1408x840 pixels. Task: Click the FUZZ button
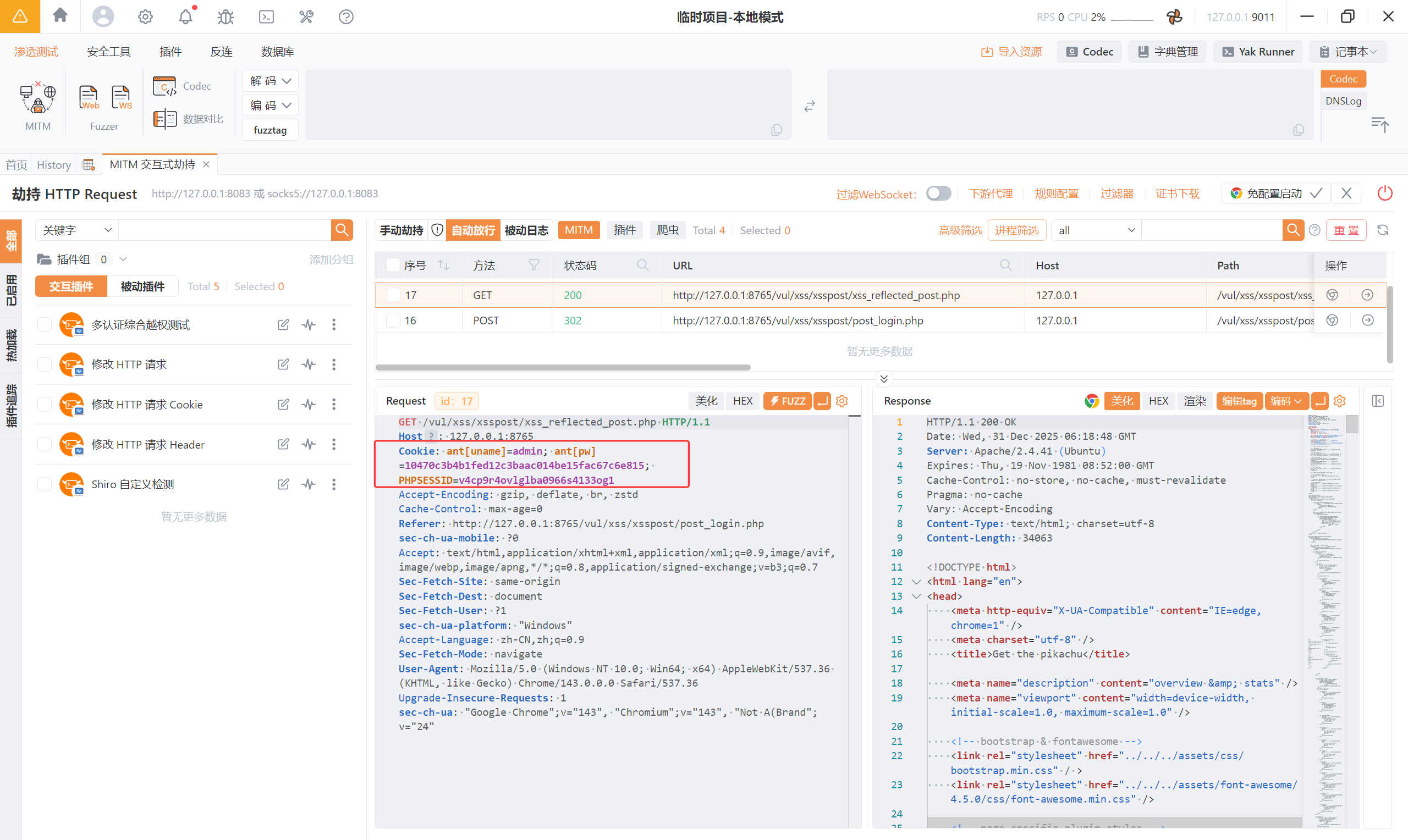(787, 401)
